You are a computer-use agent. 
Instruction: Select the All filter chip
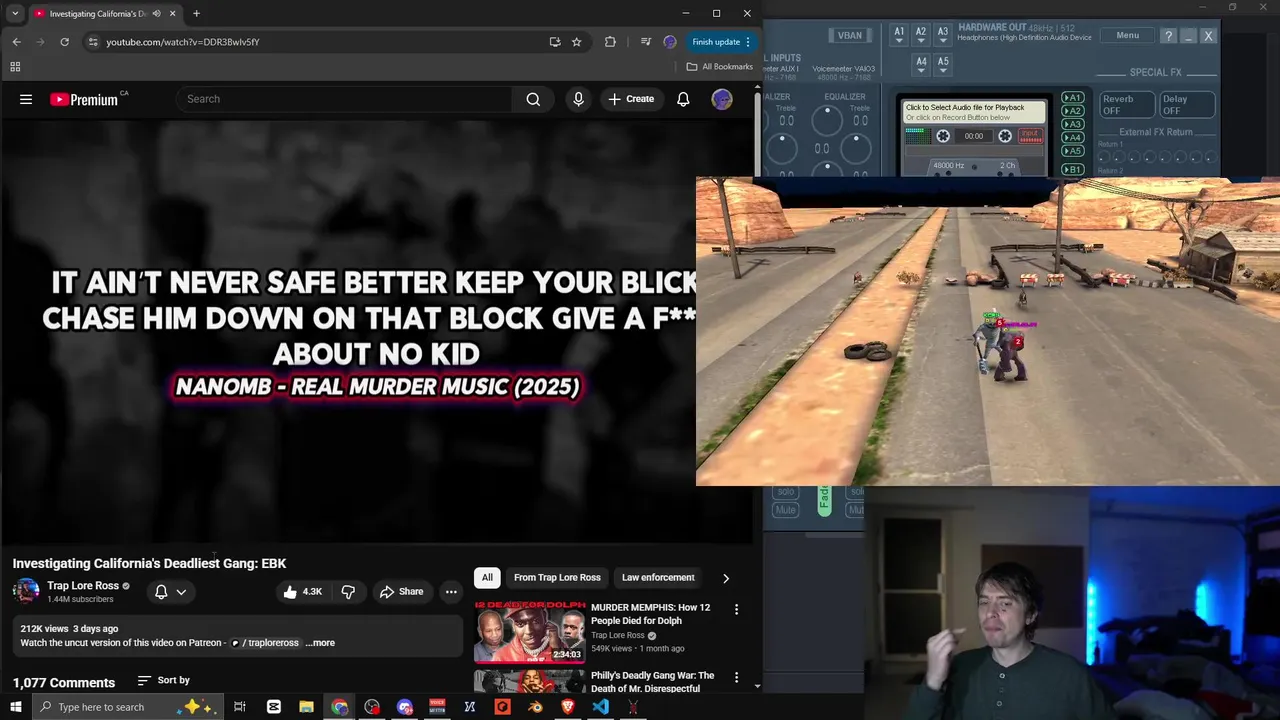487,577
